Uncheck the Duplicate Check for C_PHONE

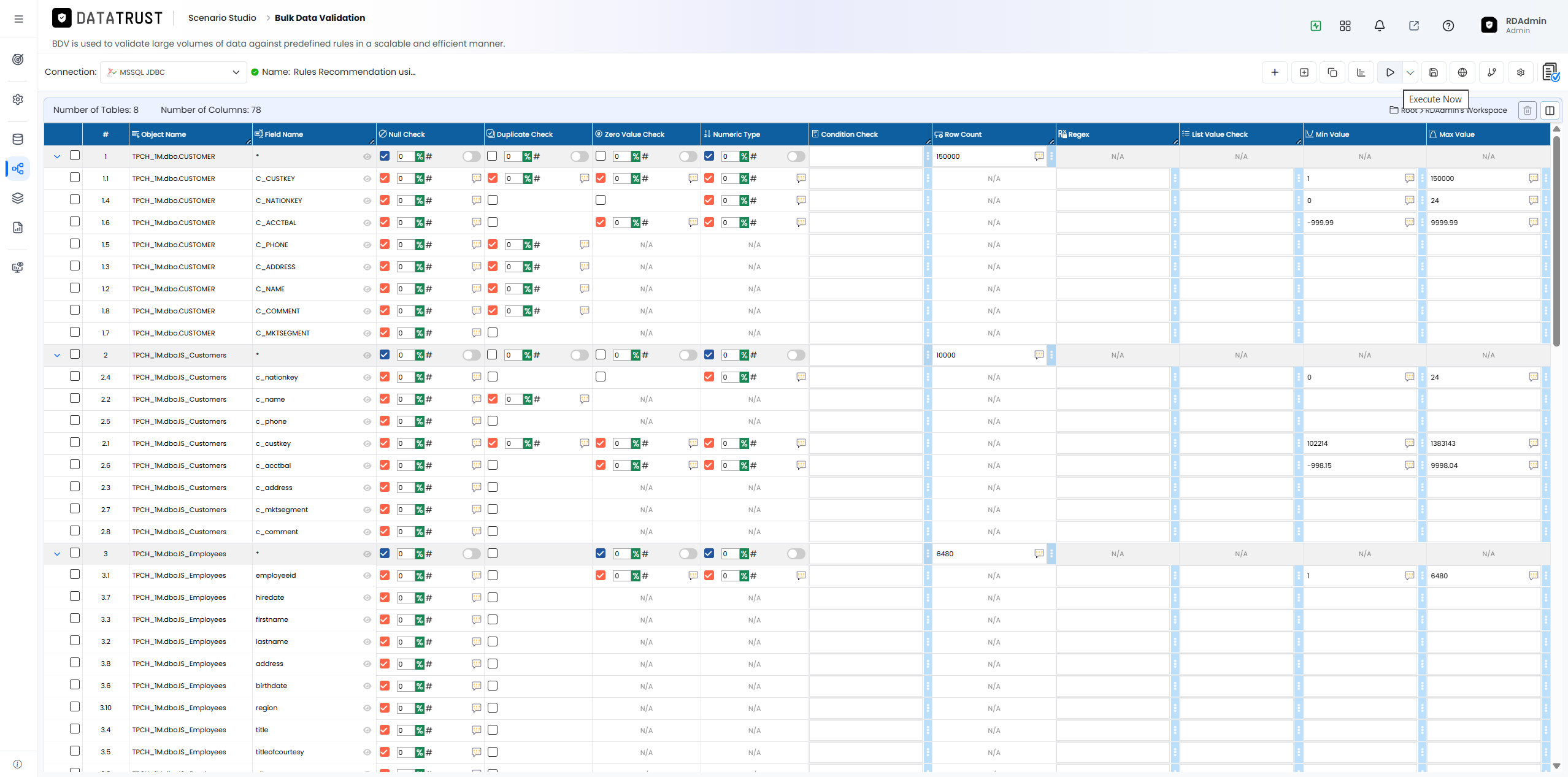pyautogui.click(x=492, y=244)
